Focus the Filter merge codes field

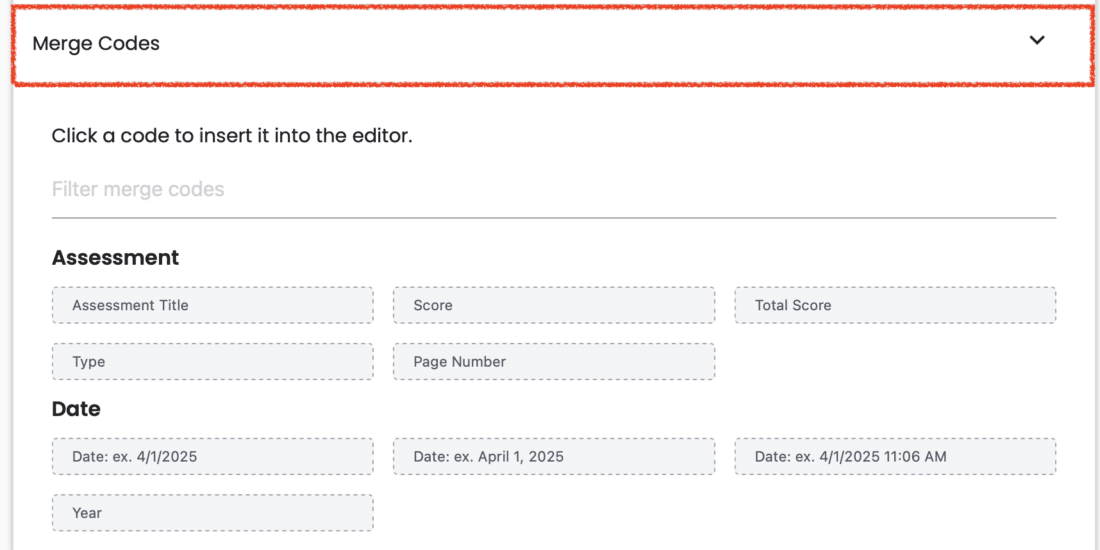[x=554, y=189]
